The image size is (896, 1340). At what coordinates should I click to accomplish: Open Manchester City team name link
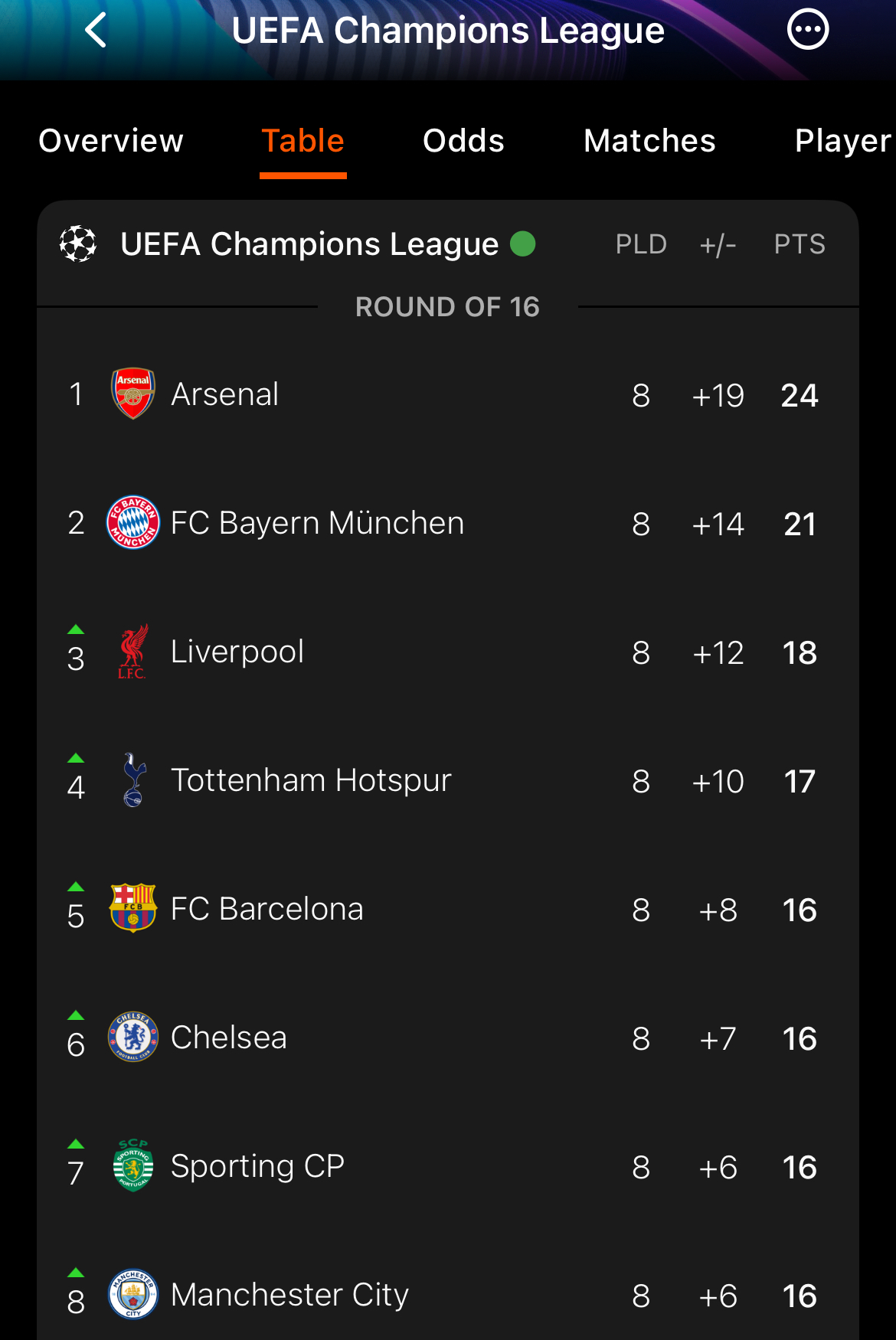(x=289, y=1295)
